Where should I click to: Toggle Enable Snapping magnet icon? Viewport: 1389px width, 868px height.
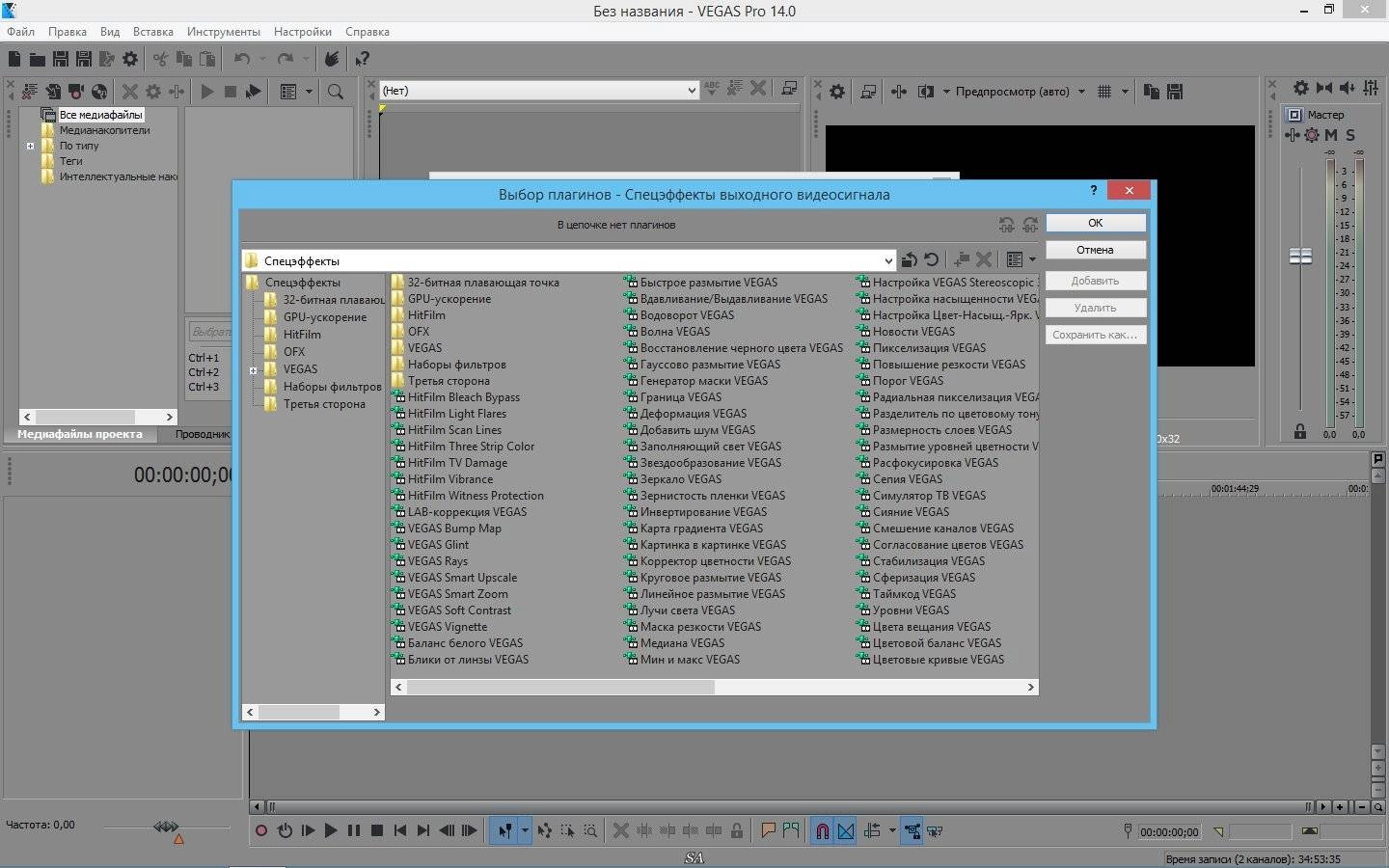point(822,830)
